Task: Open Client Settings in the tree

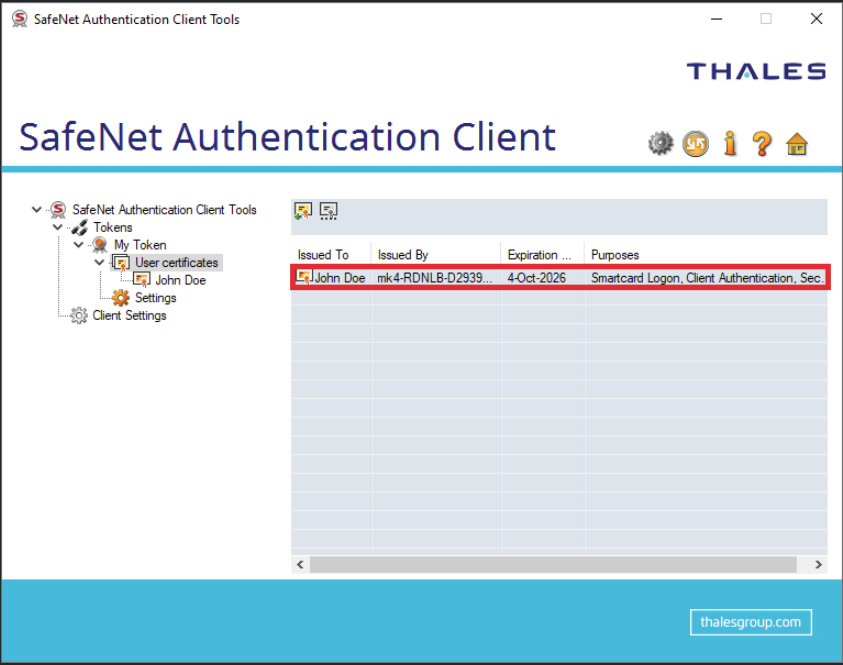Action: click(129, 316)
